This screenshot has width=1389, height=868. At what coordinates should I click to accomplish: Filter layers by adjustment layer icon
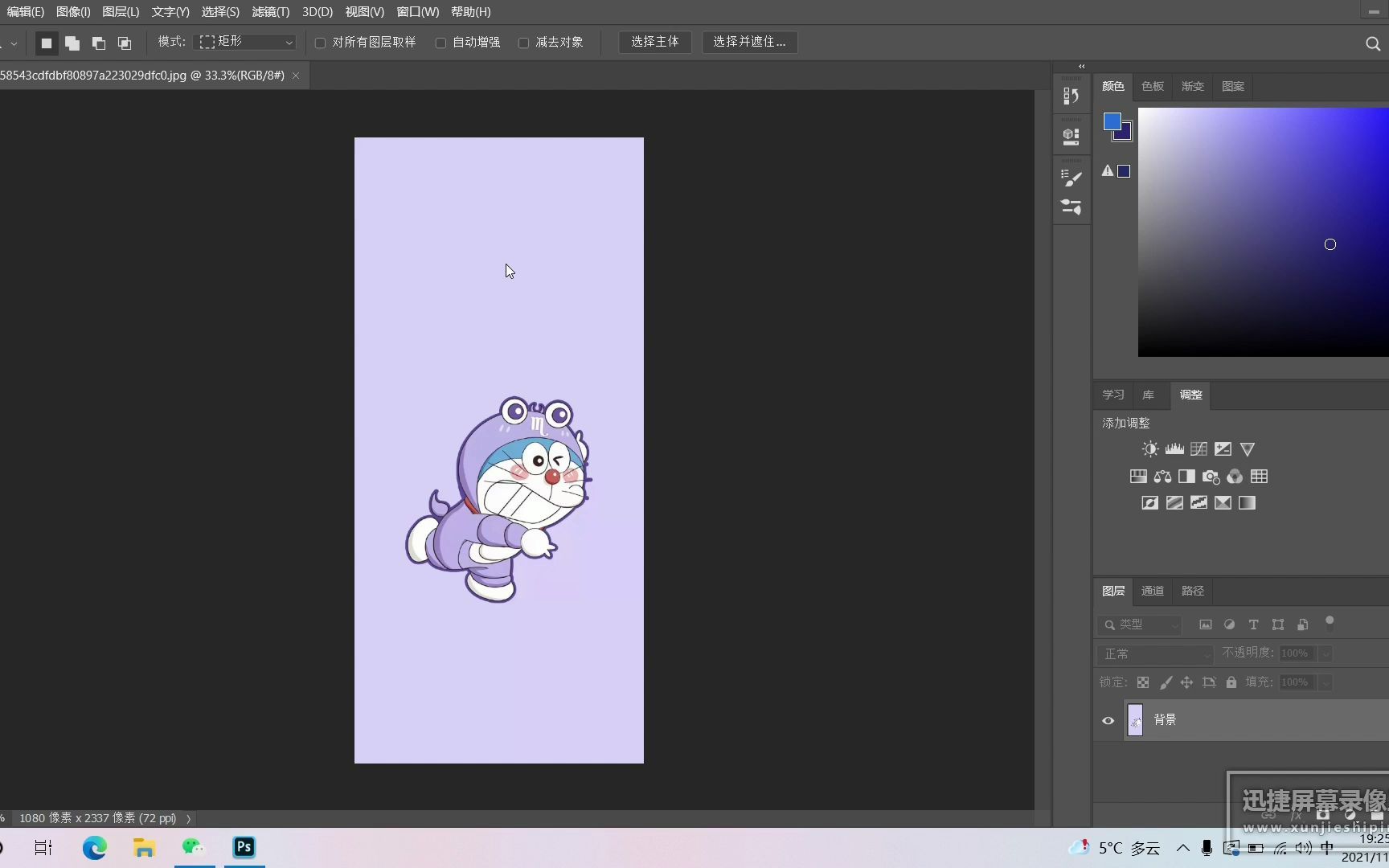1229,624
